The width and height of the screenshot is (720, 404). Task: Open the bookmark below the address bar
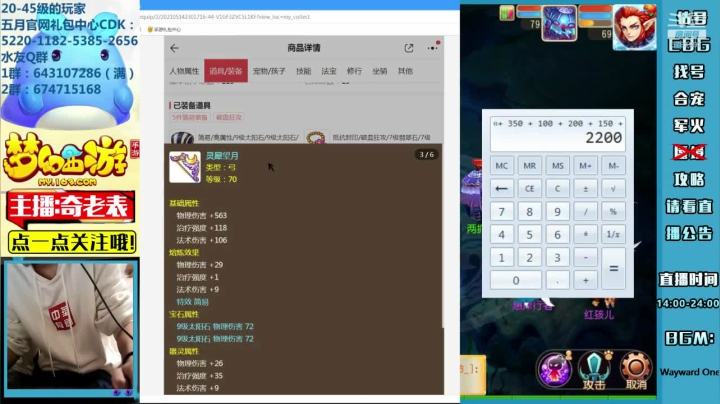pos(164,29)
